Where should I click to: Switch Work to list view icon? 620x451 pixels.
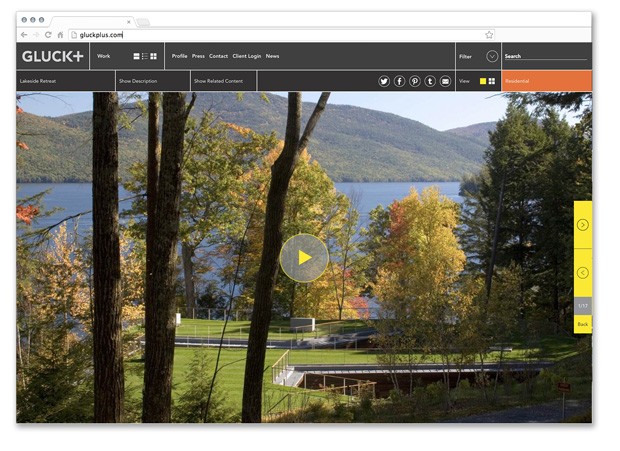(x=145, y=57)
